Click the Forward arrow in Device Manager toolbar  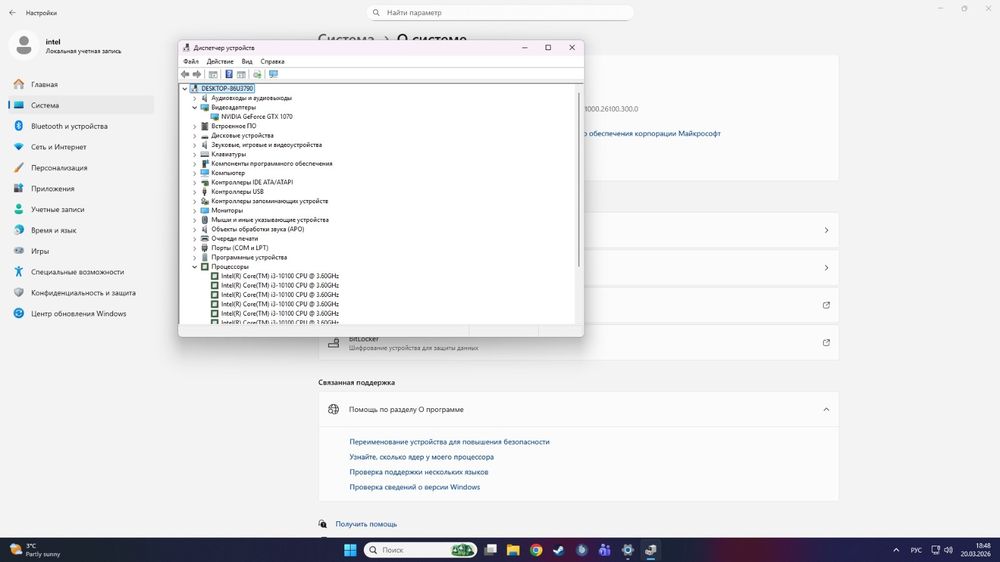[x=197, y=75]
